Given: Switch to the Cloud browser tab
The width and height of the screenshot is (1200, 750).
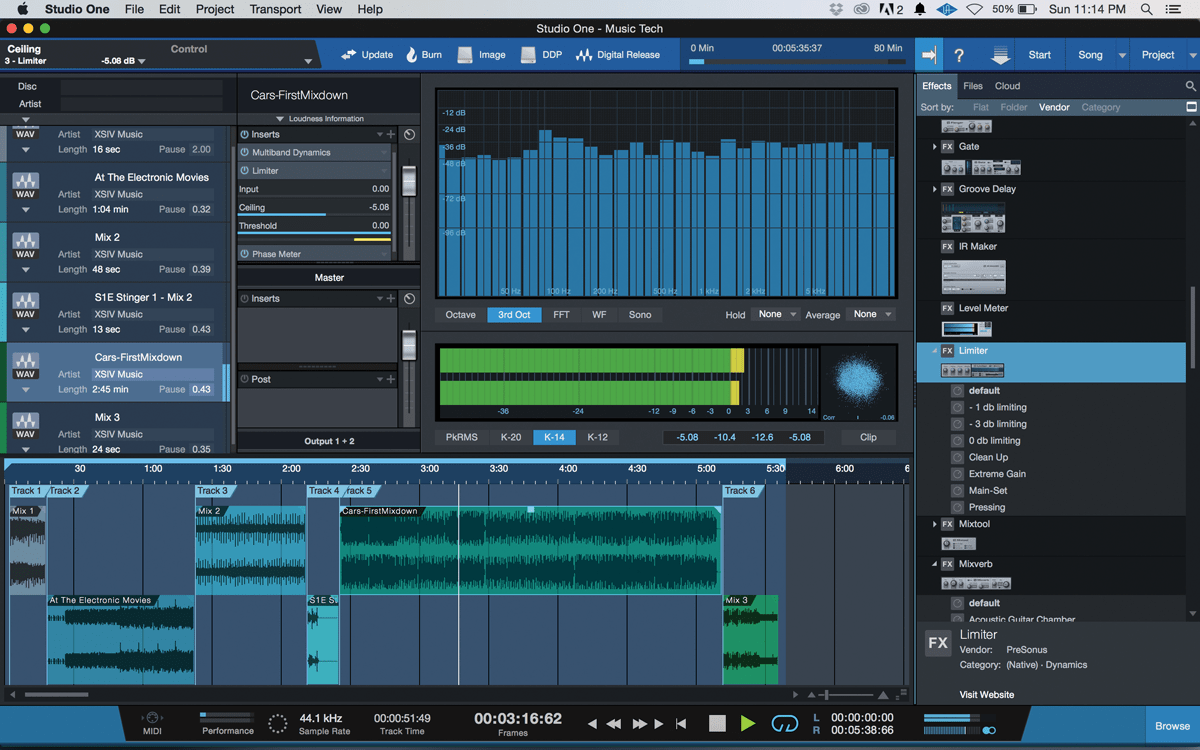Looking at the screenshot, I should click(x=1007, y=86).
